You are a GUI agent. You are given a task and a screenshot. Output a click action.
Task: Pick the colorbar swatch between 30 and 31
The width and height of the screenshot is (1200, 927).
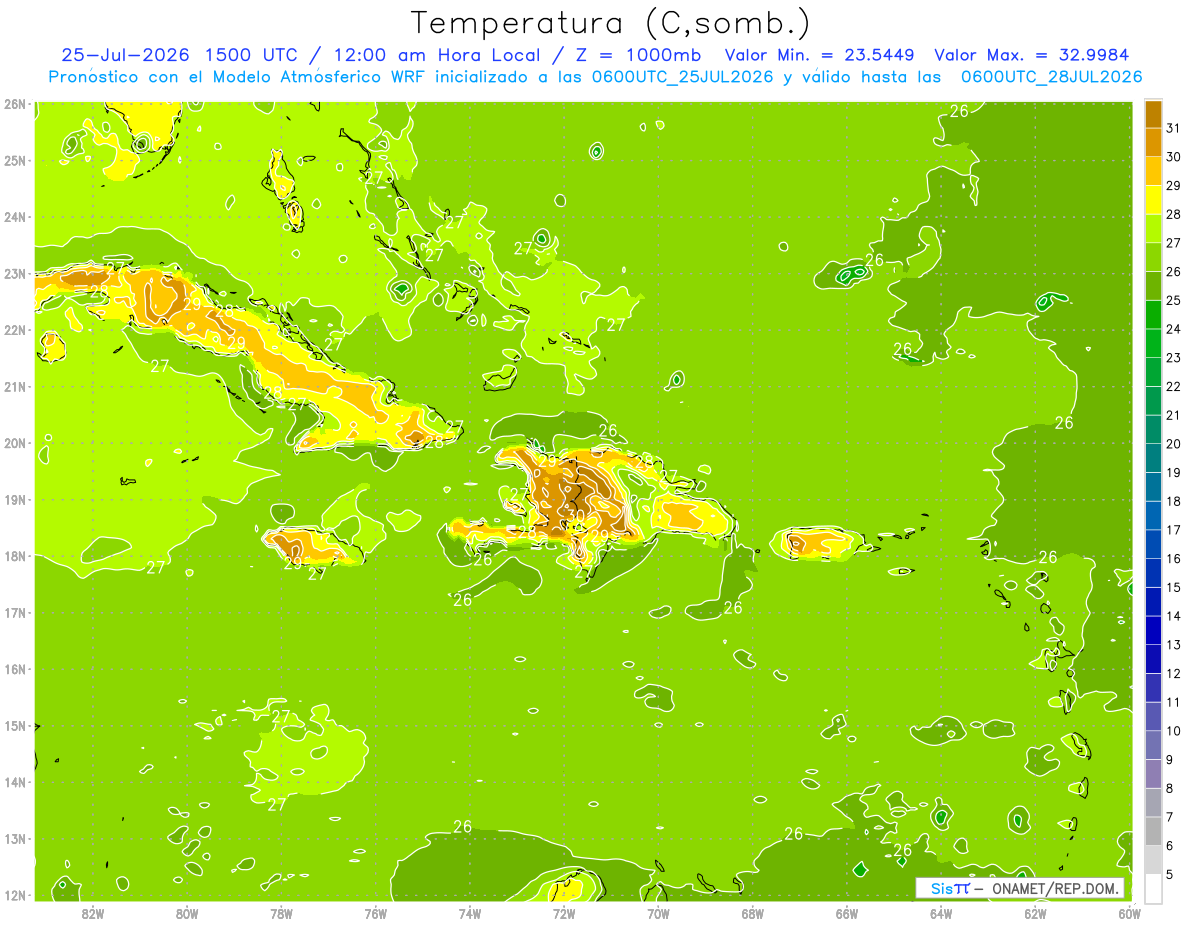pyautogui.click(x=1153, y=143)
